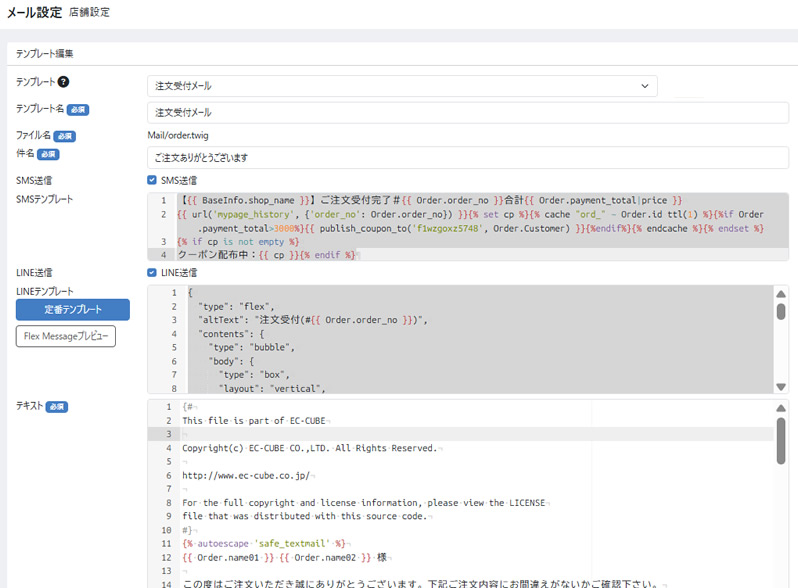
Task: Click the "contents": { line in LINE editor
Action: [x=231, y=334]
